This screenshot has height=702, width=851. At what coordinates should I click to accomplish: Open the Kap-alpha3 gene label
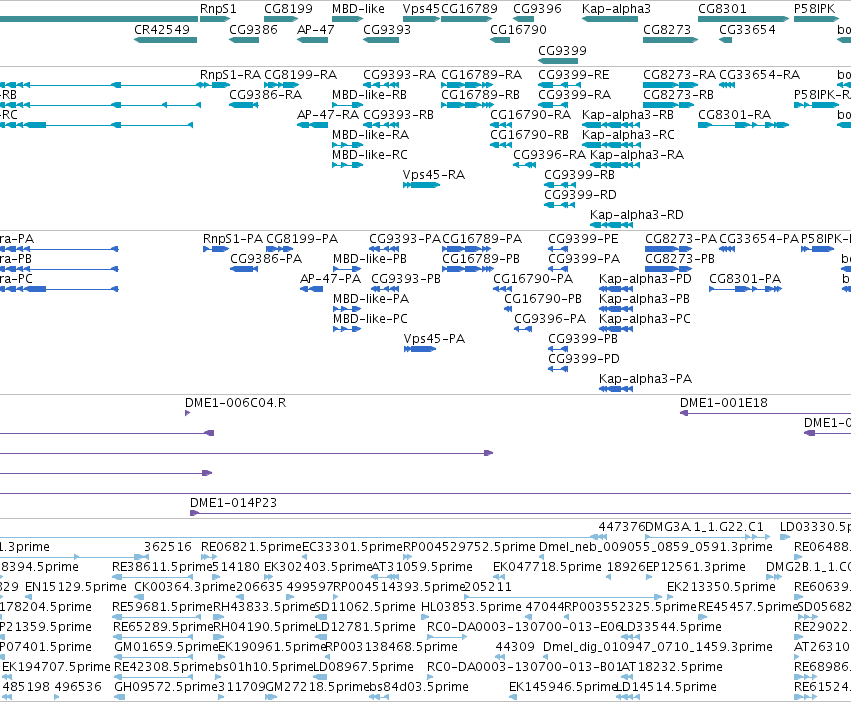(x=616, y=9)
